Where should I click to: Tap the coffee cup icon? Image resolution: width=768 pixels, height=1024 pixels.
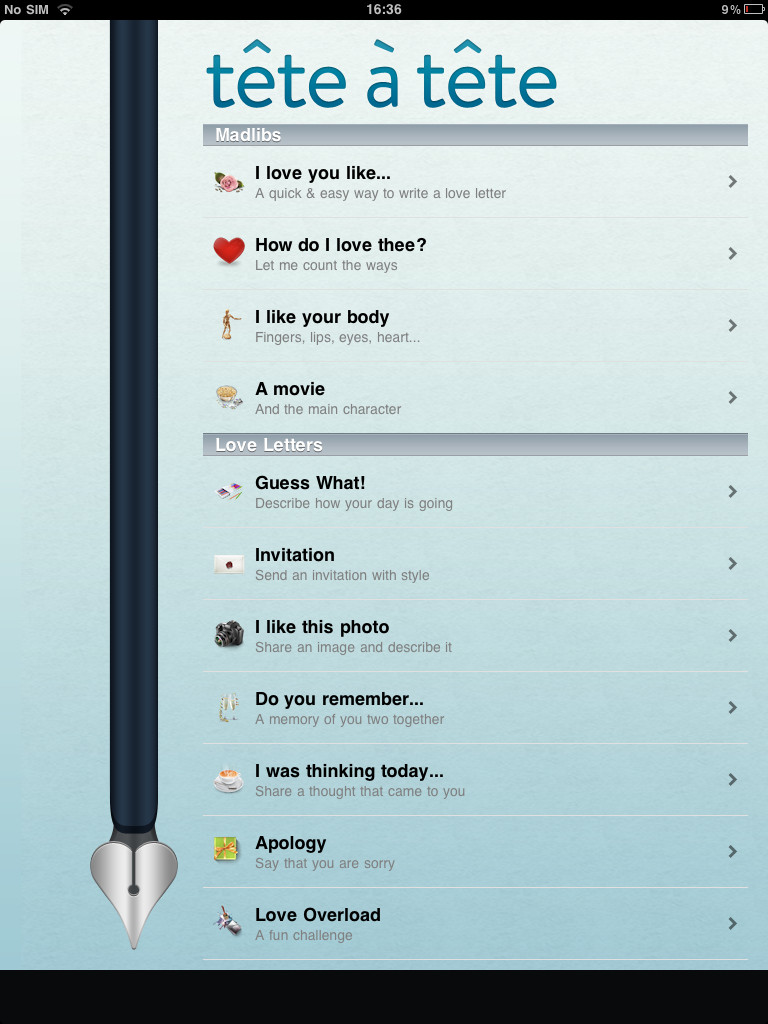point(229,779)
